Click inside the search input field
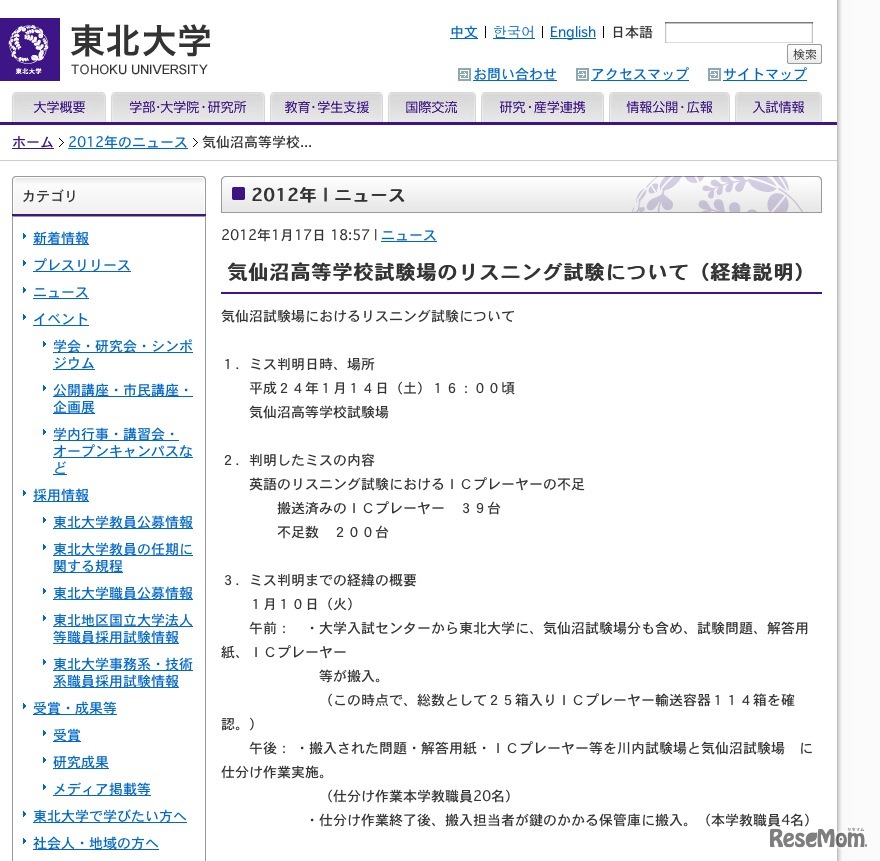The width and height of the screenshot is (880, 861). [740, 31]
